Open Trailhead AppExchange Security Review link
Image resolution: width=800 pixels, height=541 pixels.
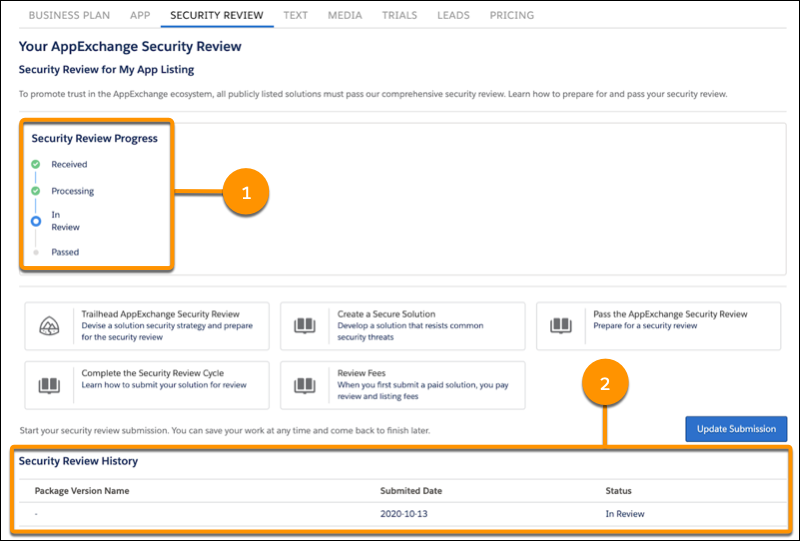160,314
